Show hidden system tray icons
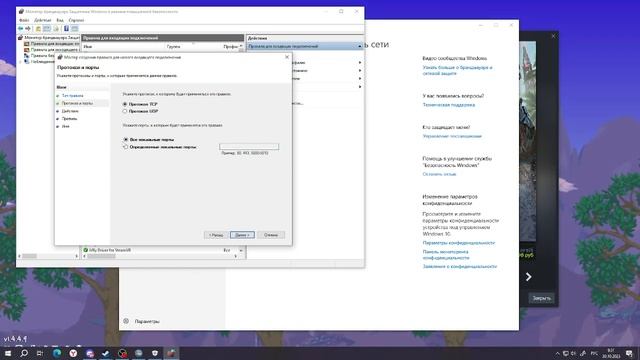 [557, 353]
